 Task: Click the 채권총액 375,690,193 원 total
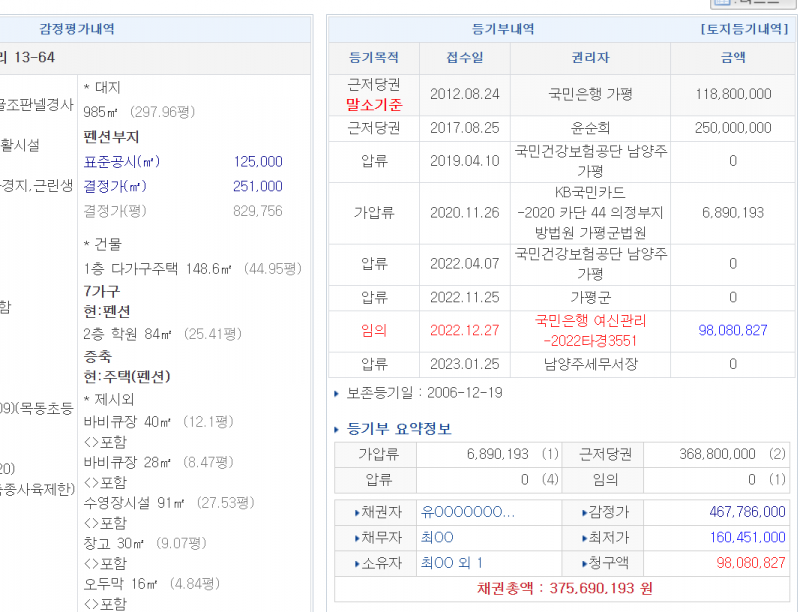pyautogui.click(x=564, y=588)
